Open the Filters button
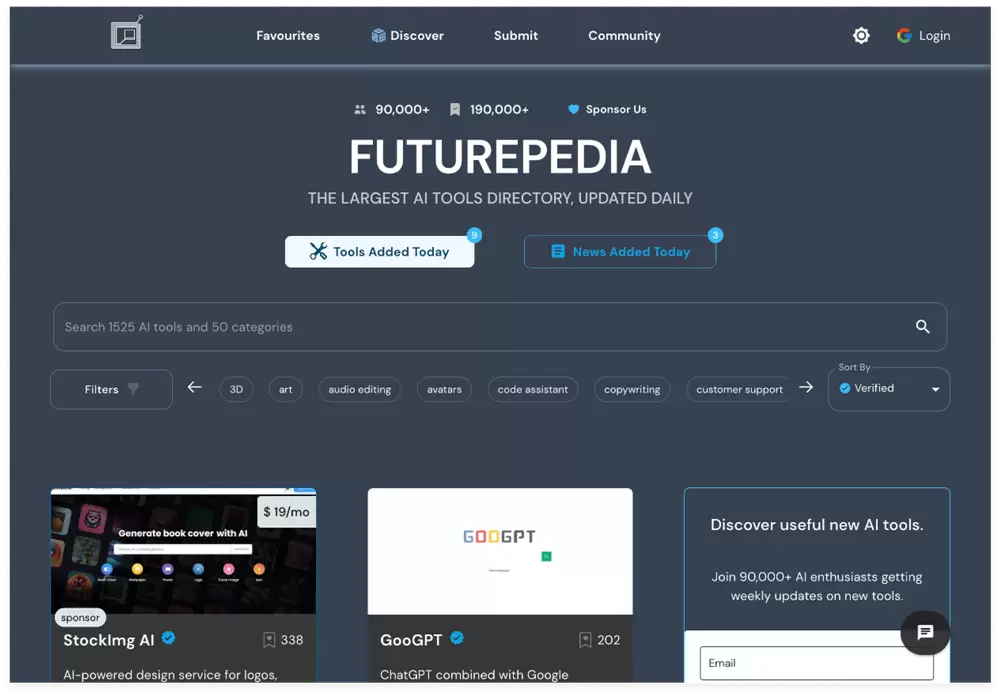This screenshot has width=1000, height=695. [x=111, y=389]
